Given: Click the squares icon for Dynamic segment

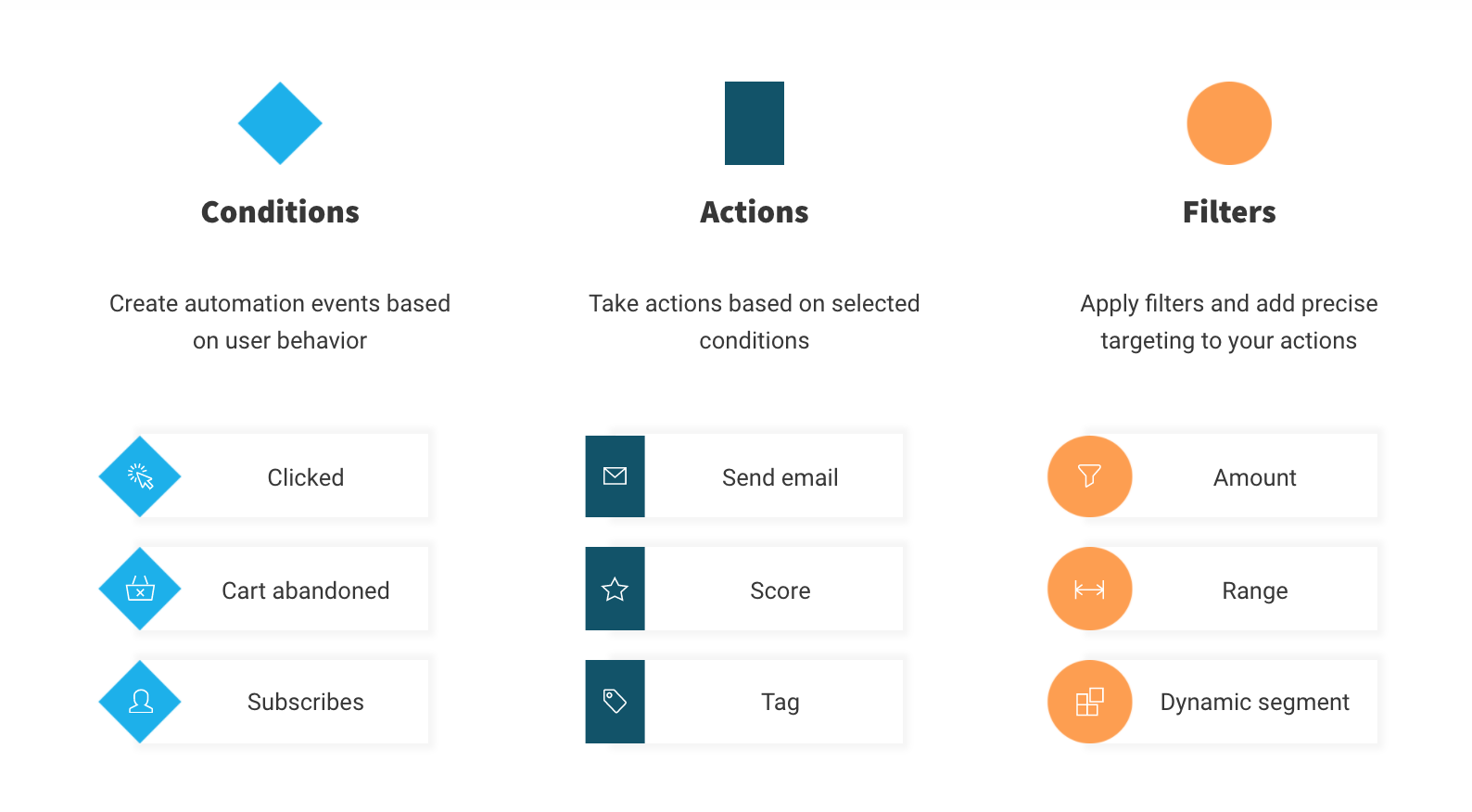Looking at the screenshot, I should pos(1090,702).
